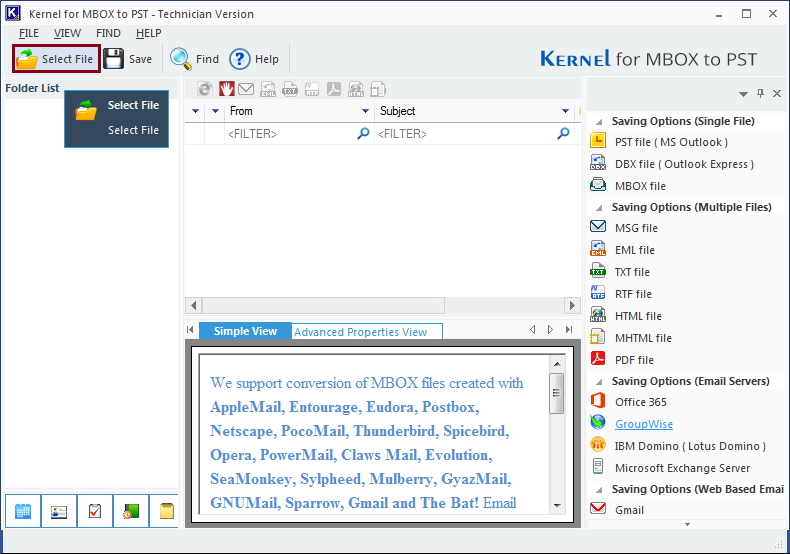Image resolution: width=790 pixels, height=554 pixels.
Task: Click the From filter magnifier icon
Action: [363, 133]
